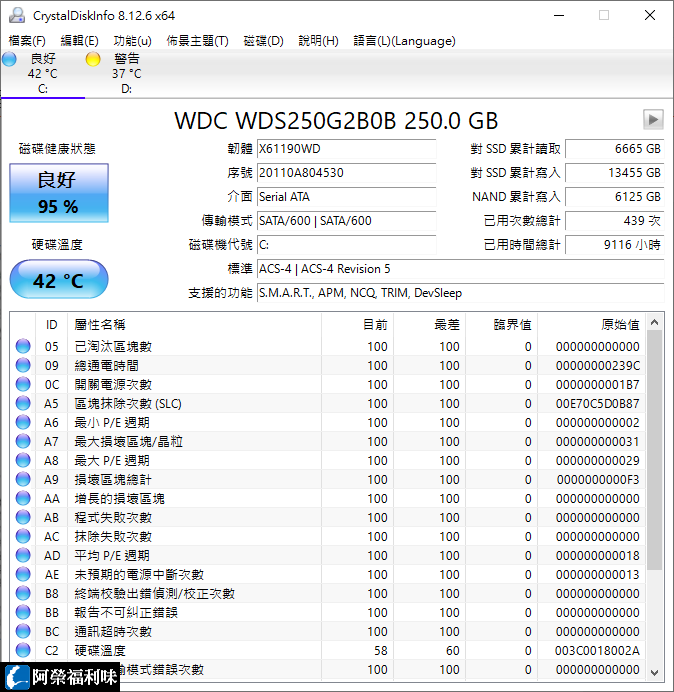Click the firmware field X61190WD

(x=346, y=149)
